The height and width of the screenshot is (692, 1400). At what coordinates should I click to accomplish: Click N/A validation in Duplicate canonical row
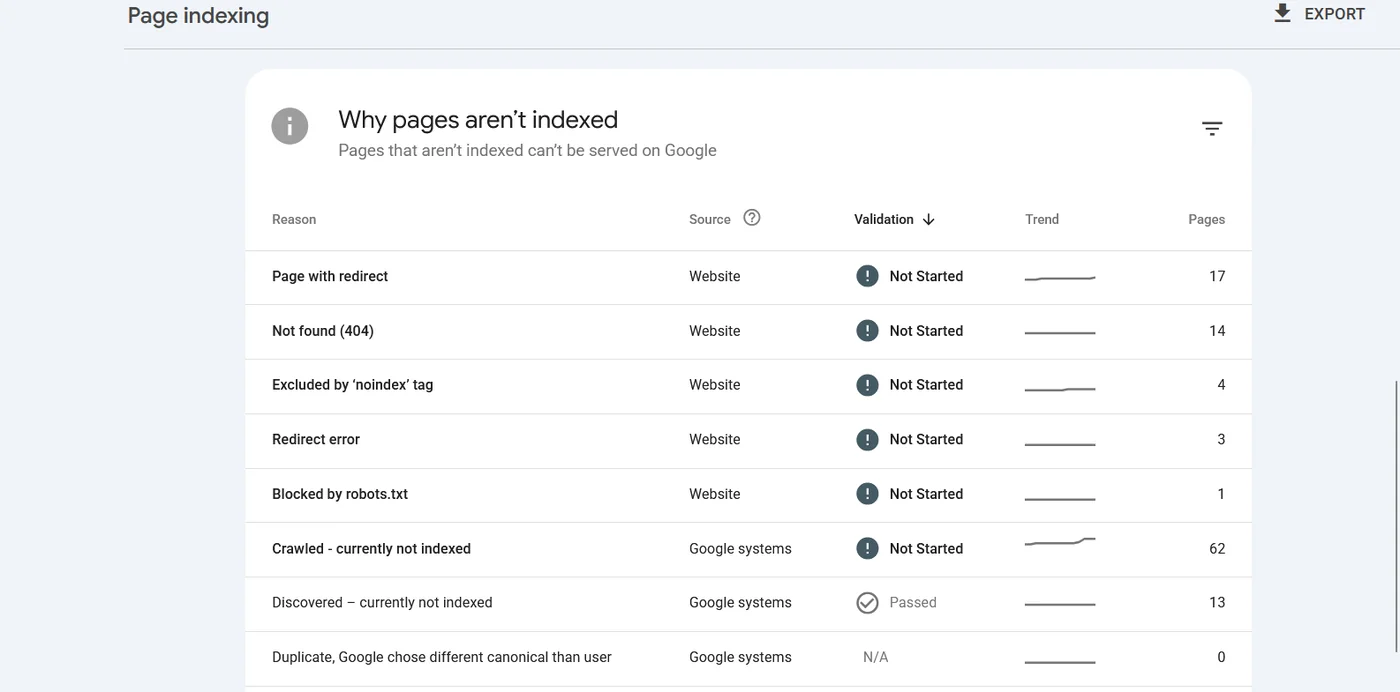(876, 657)
